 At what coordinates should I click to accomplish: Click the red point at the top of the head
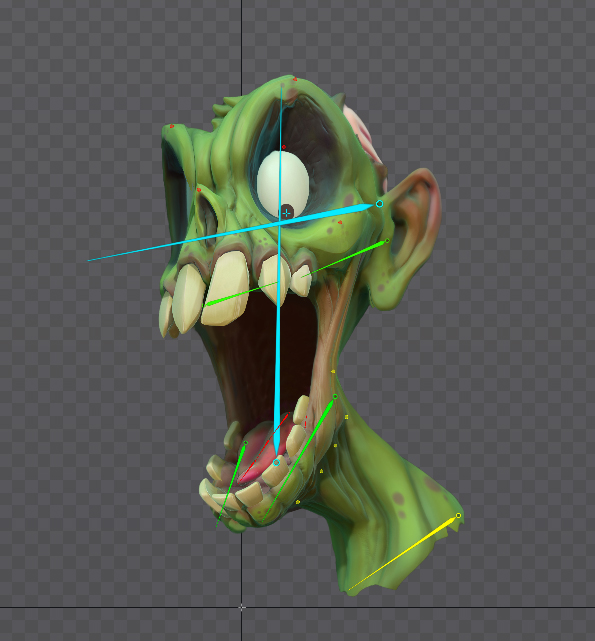click(x=294, y=79)
